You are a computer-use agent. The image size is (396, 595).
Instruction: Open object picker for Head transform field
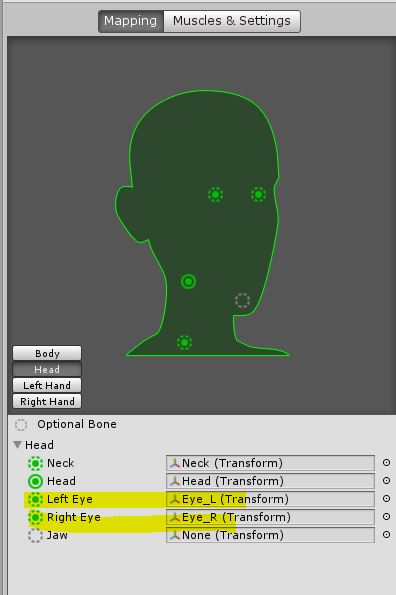point(386,480)
